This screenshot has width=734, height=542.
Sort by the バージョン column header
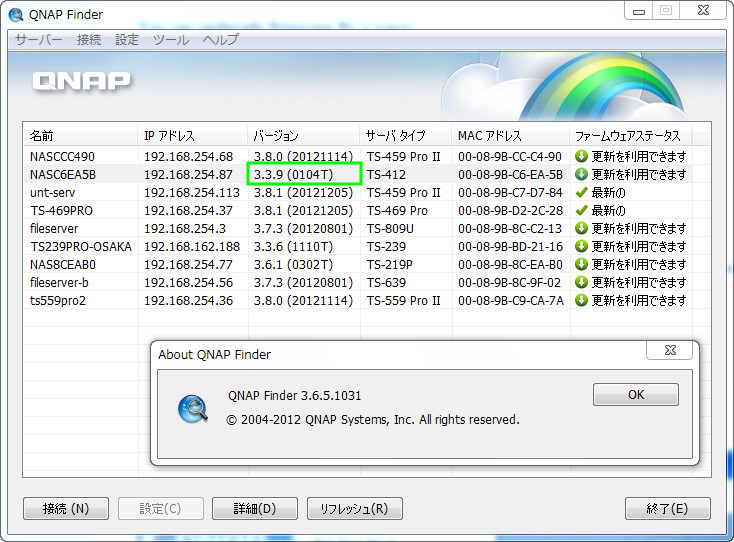303,136
